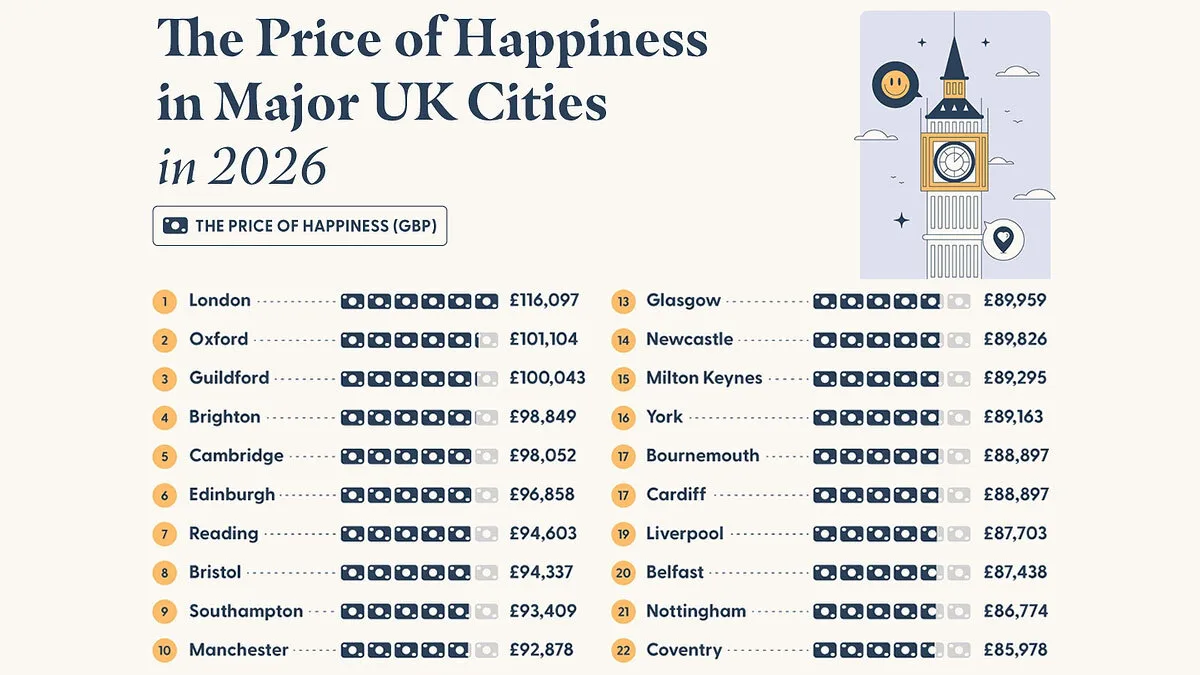
Task: Click the Big Ben illustration panel
Action: (x=955, y=145)
